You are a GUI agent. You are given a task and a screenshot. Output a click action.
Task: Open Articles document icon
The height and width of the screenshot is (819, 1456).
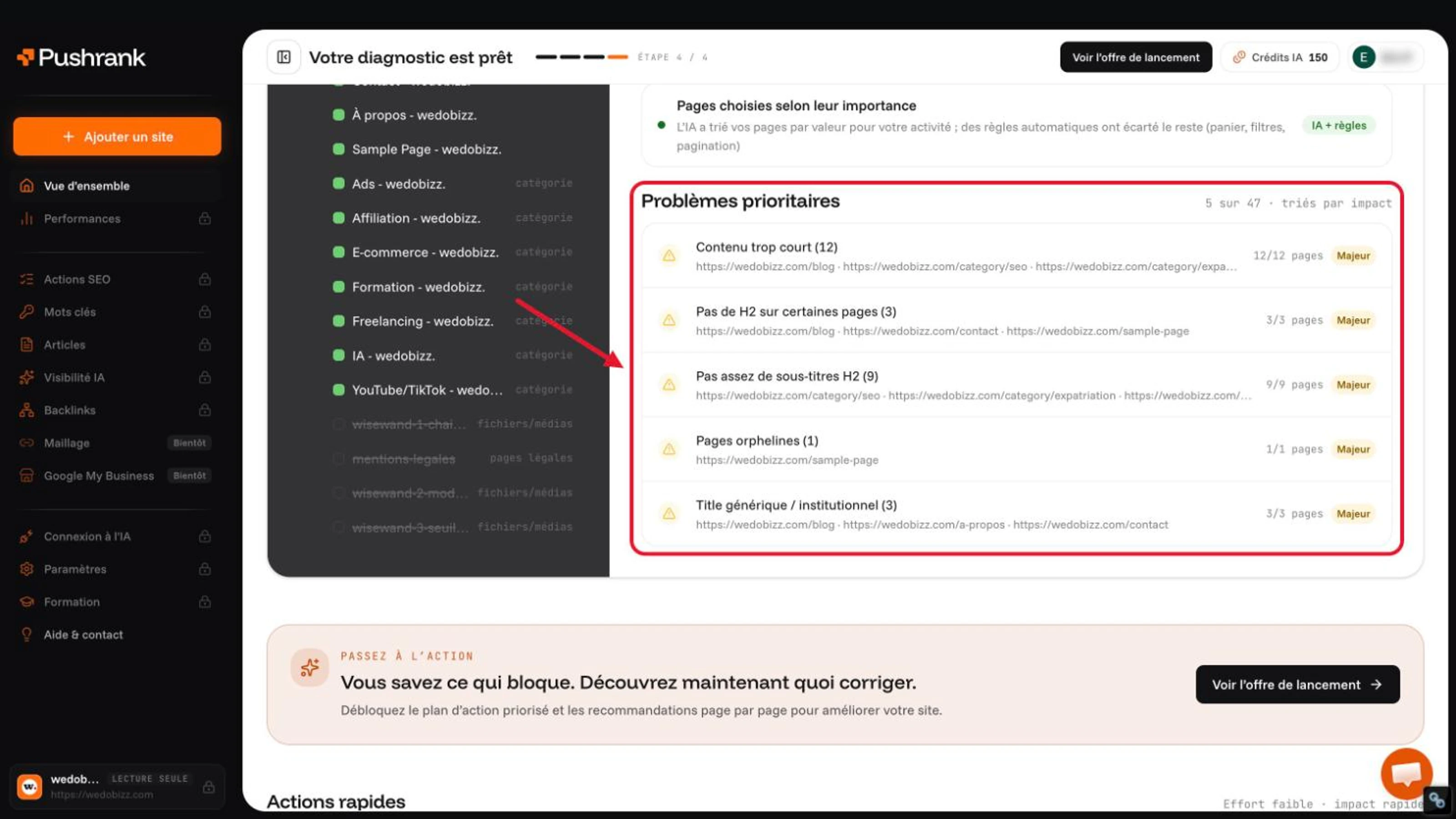pos(26,345)
